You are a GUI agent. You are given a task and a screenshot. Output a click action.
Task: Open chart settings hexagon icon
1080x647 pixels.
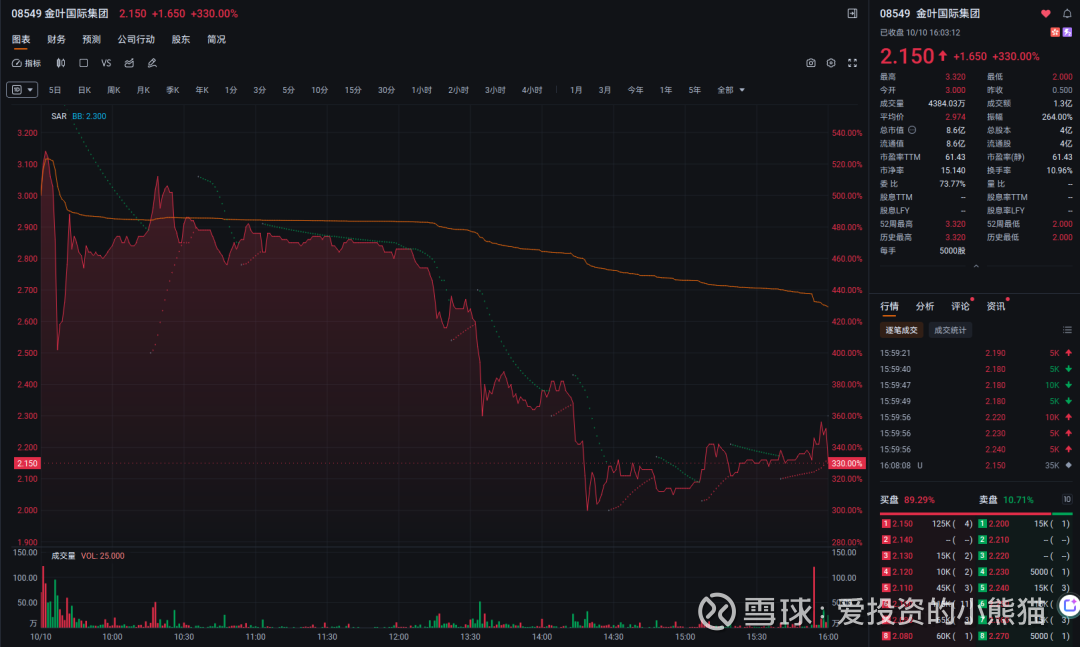(x=831, y=63)
